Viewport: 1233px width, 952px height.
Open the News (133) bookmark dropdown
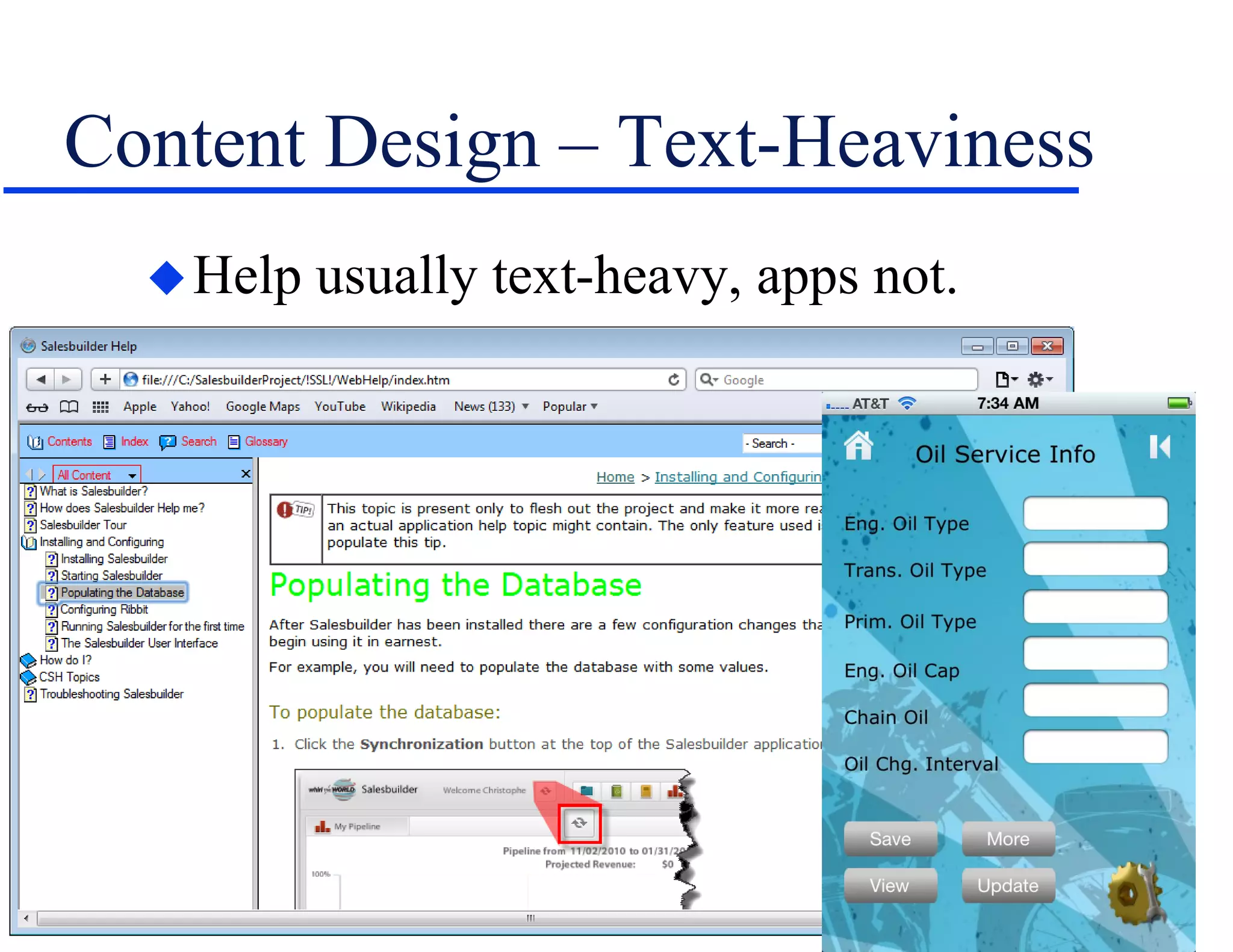[x=491, y=407]
